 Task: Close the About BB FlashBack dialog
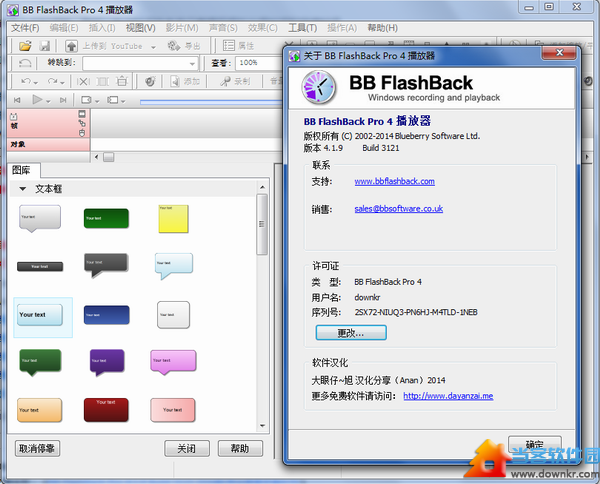click(x=559, y=53)
